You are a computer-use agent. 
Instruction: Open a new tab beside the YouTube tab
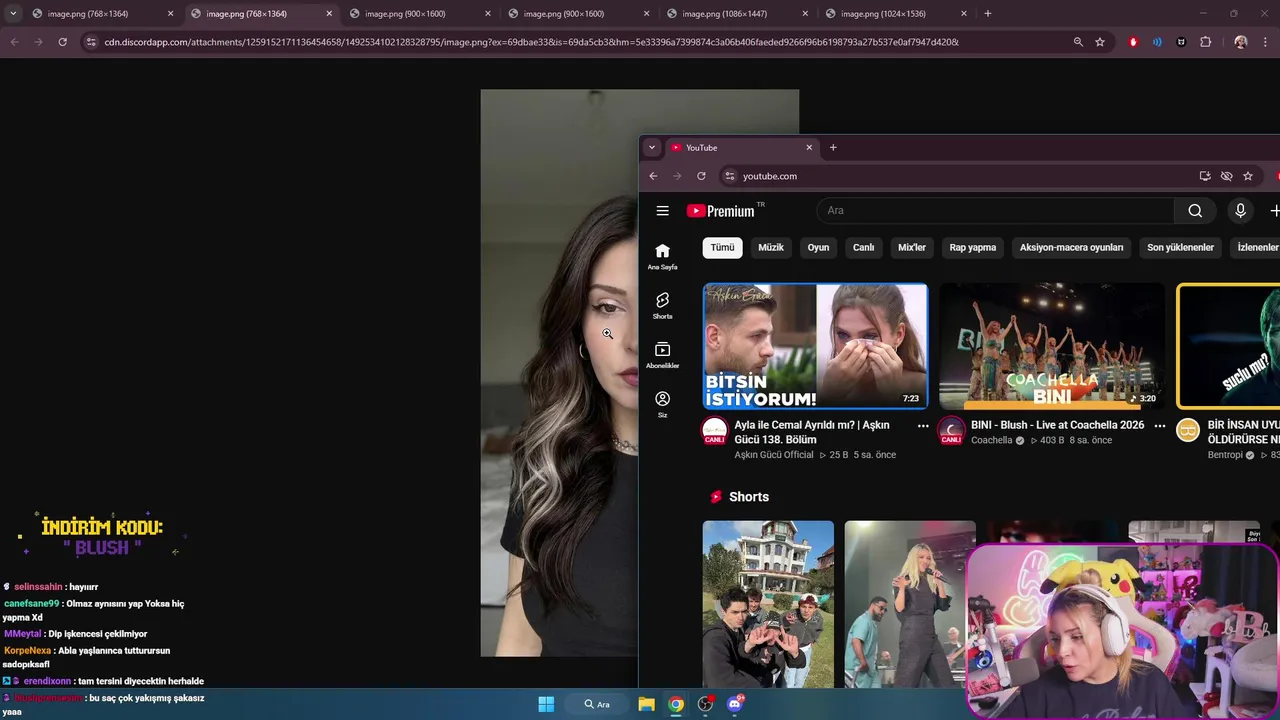click(x=833, y=147)
